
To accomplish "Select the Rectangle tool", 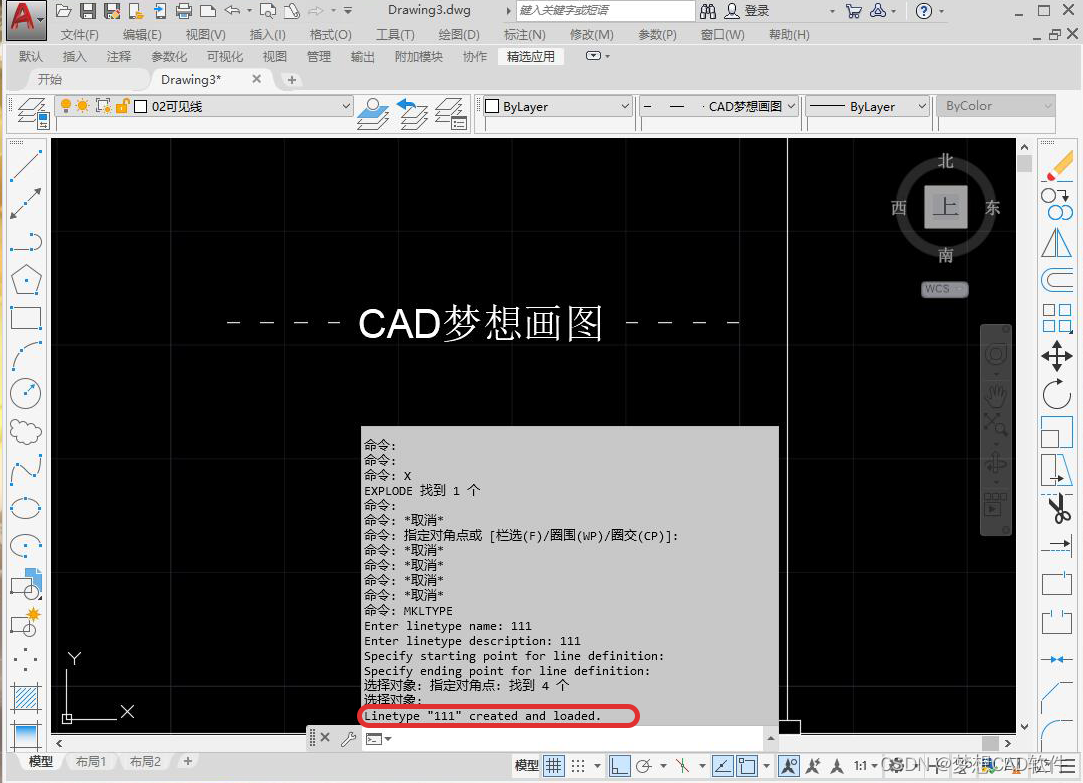I will click(x=25, y=318).
